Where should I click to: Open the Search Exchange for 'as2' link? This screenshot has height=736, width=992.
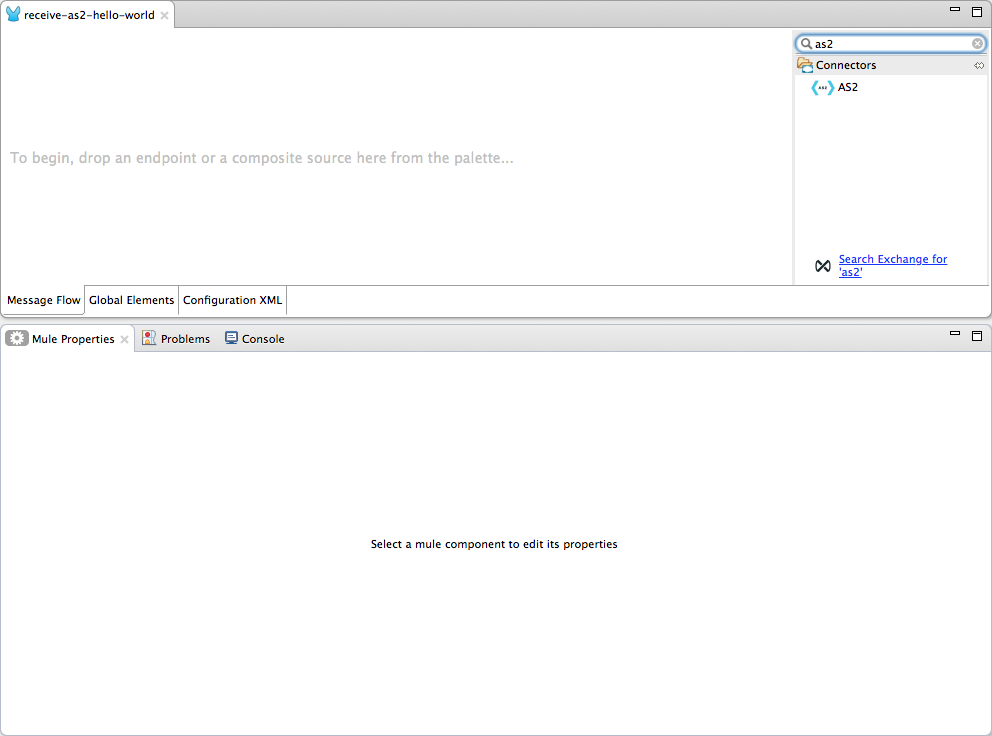tap(892, 259)
